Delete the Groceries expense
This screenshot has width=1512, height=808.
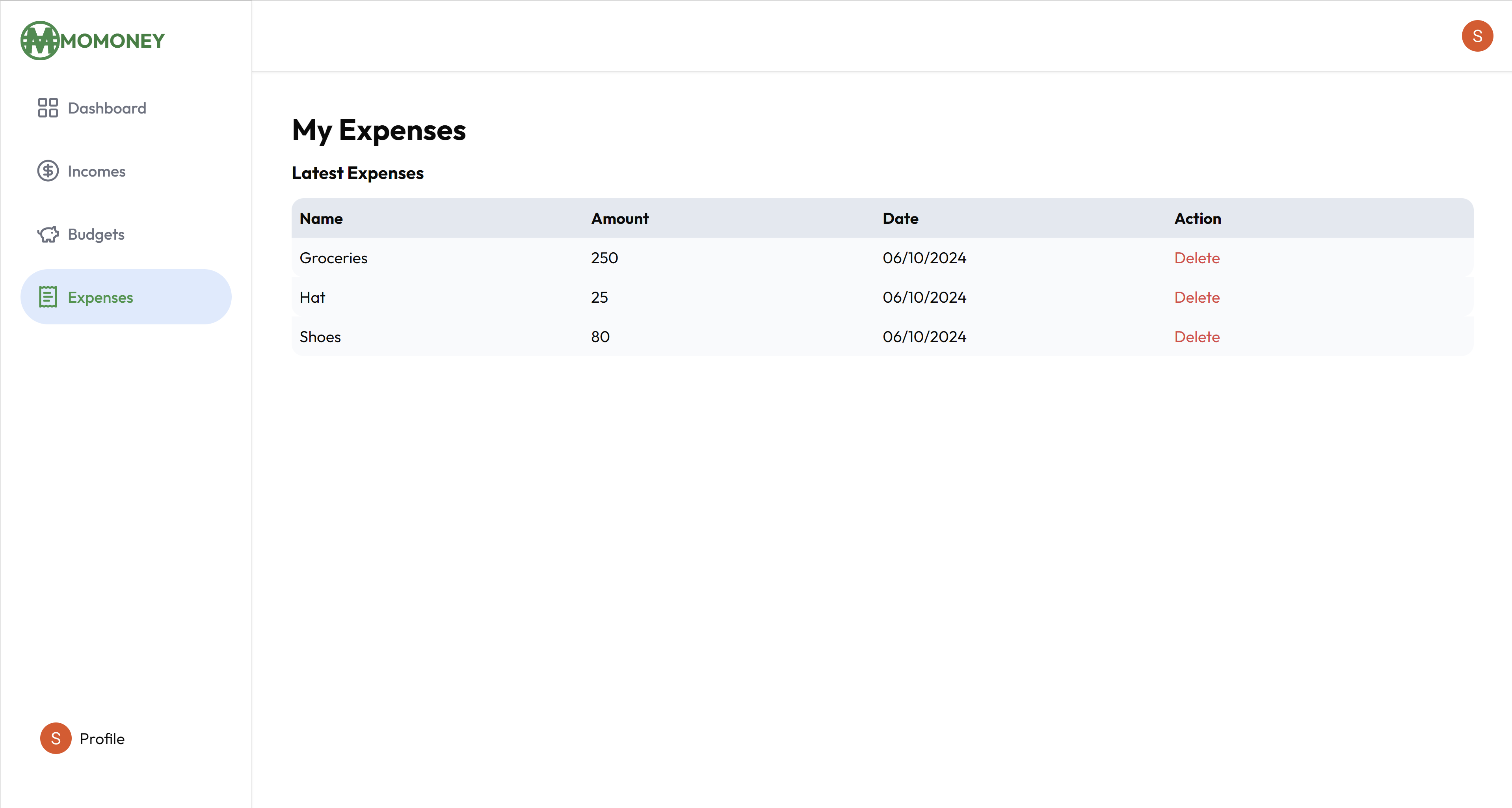(1196, 258)
